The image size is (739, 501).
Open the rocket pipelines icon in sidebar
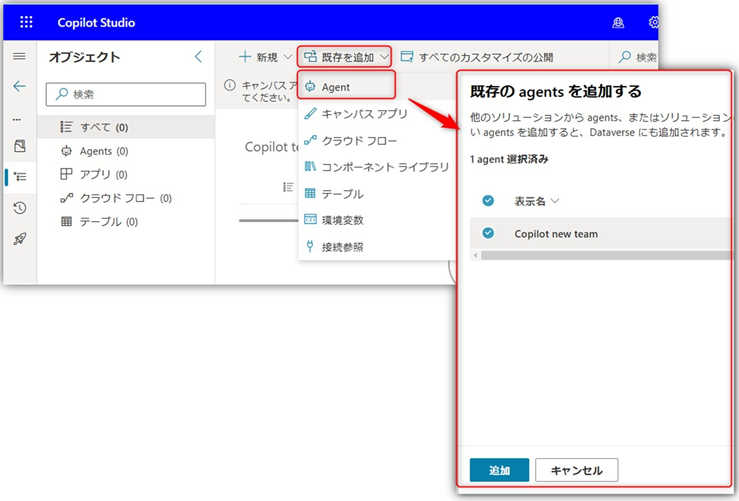coord(20,239)
